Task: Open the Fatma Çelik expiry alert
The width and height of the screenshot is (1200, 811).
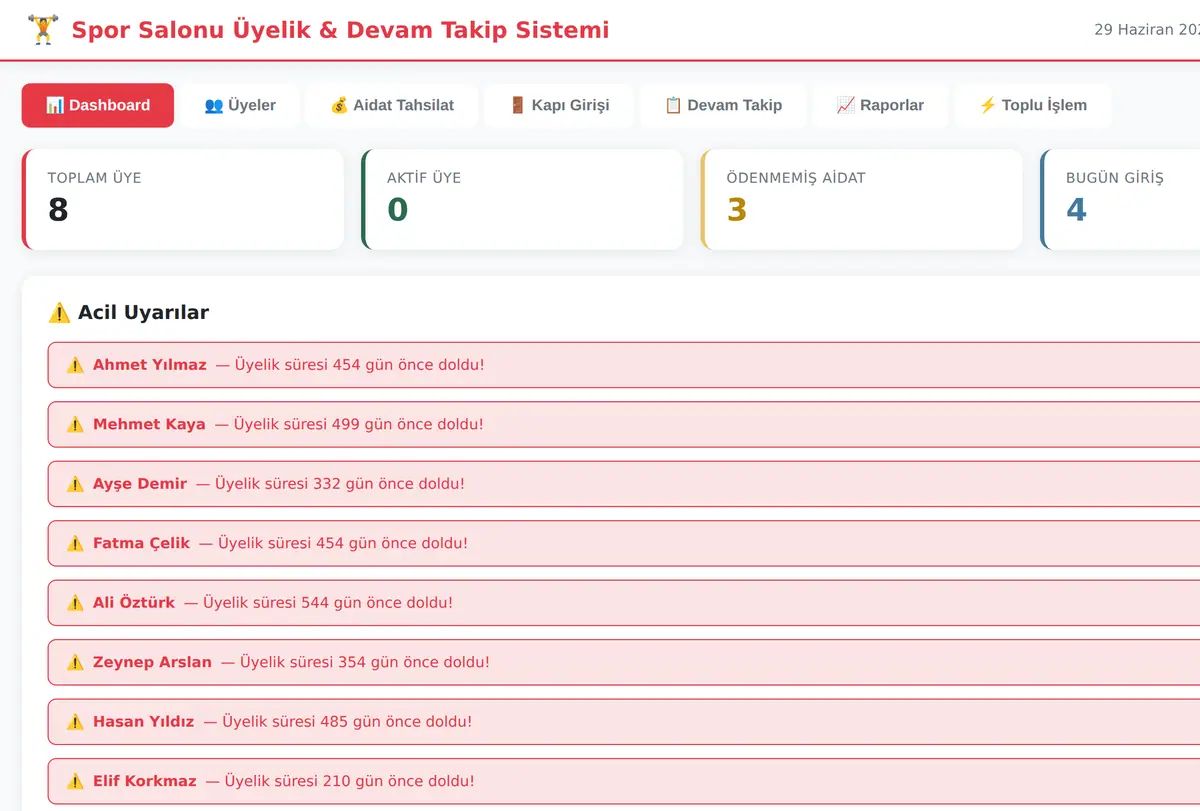Action: click(x=624, y=543)
